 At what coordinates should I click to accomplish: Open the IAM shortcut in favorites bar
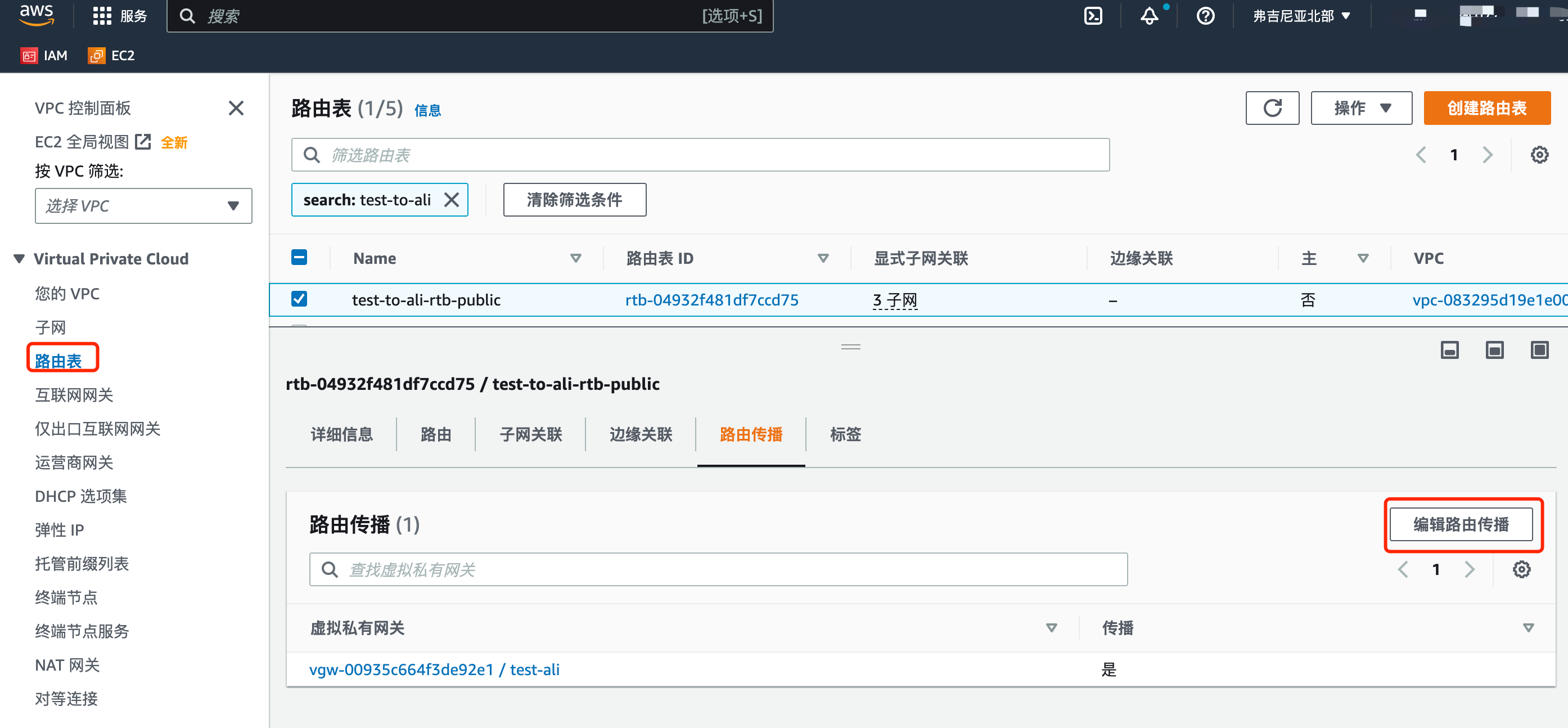[44, 55]
